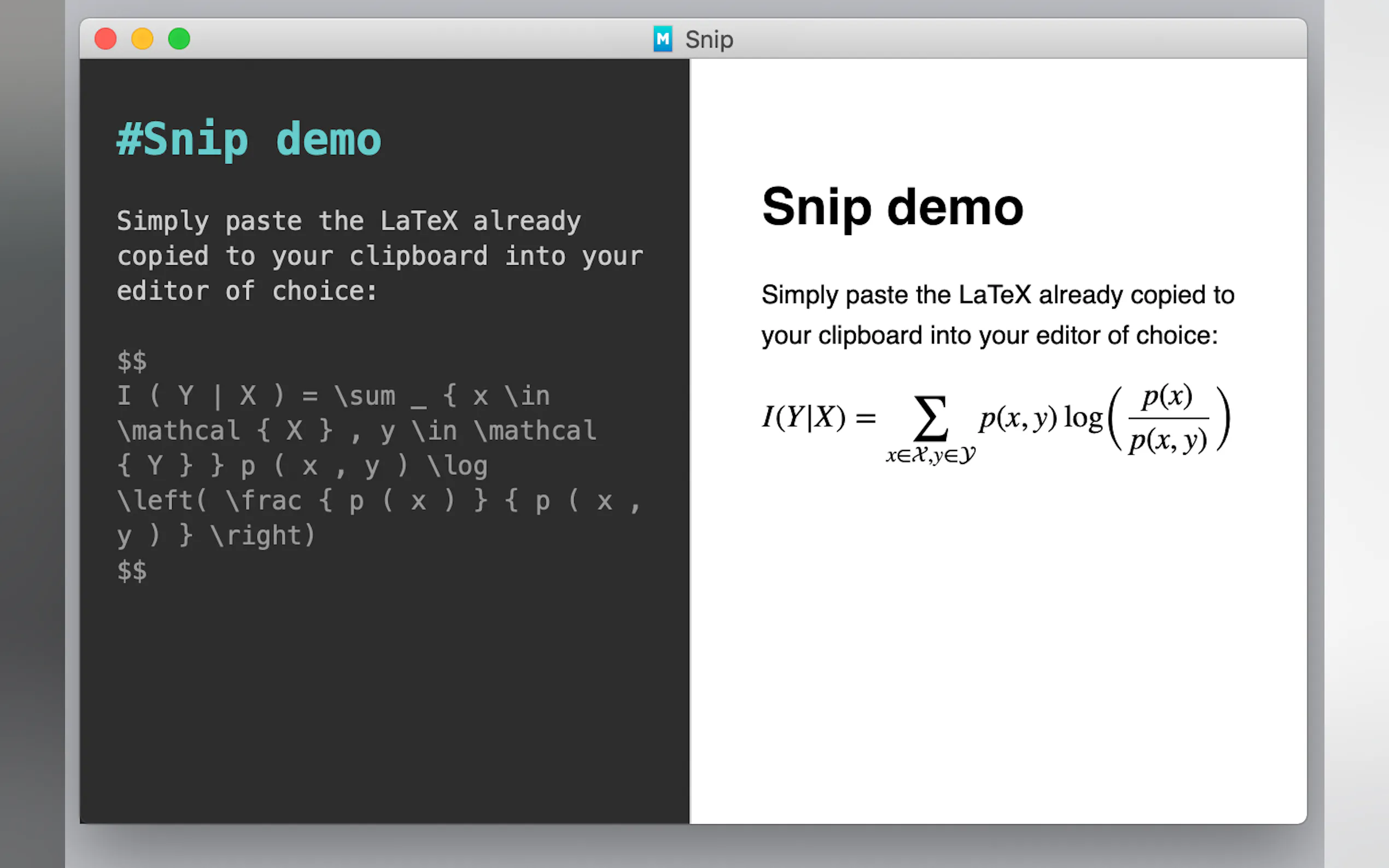Place cursor on closing $$ delimiter

coord(132,571)
